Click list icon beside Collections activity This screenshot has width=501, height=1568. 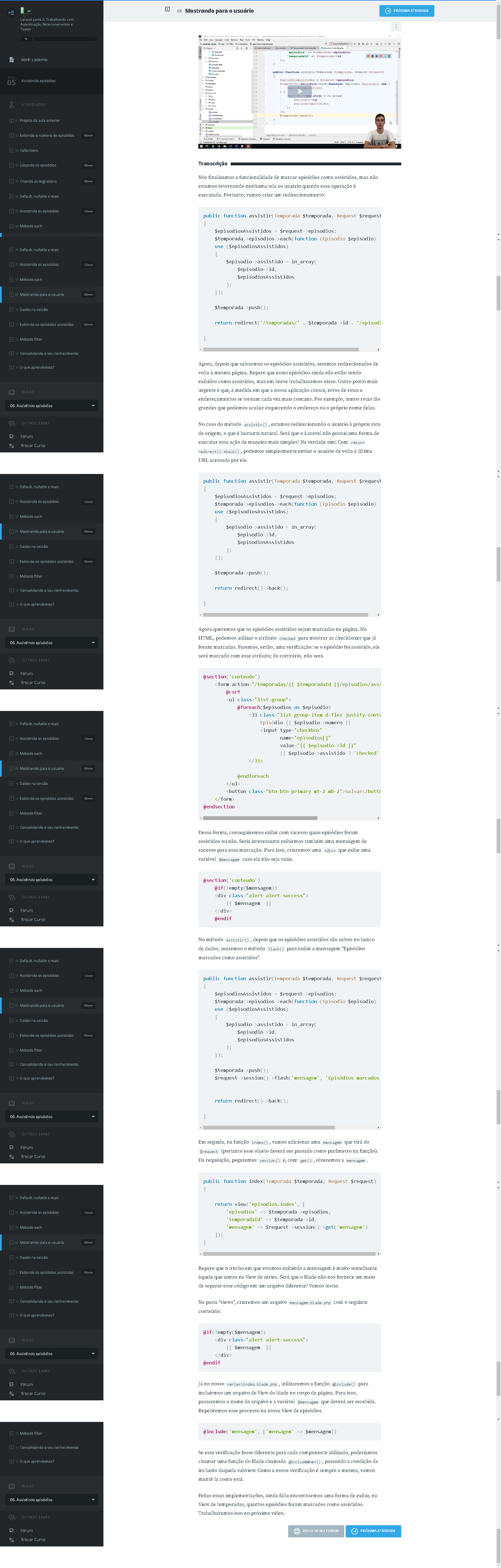(x=12, y=150)
